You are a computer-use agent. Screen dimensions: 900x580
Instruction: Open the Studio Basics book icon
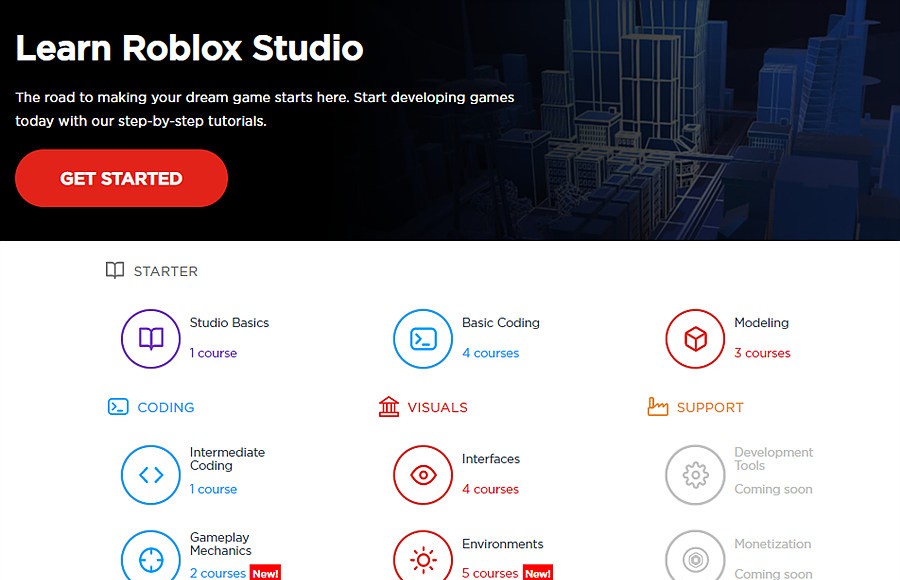pyautogui.click(x=151, y=339)
